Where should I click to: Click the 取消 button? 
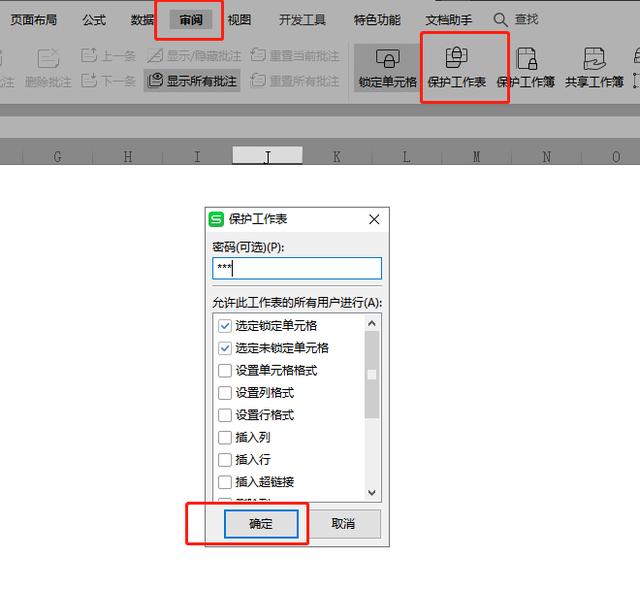[343, 523]
